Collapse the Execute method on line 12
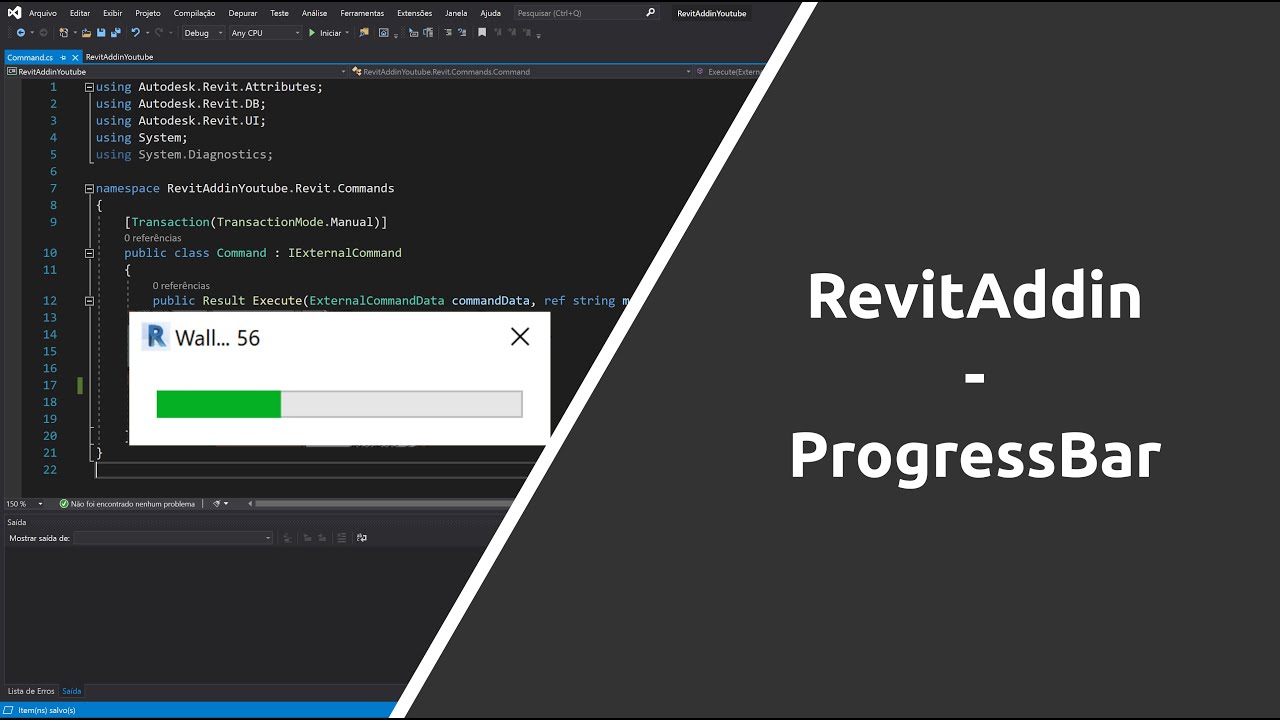The width and height of the screenshot is (1280, 720). 89,300
